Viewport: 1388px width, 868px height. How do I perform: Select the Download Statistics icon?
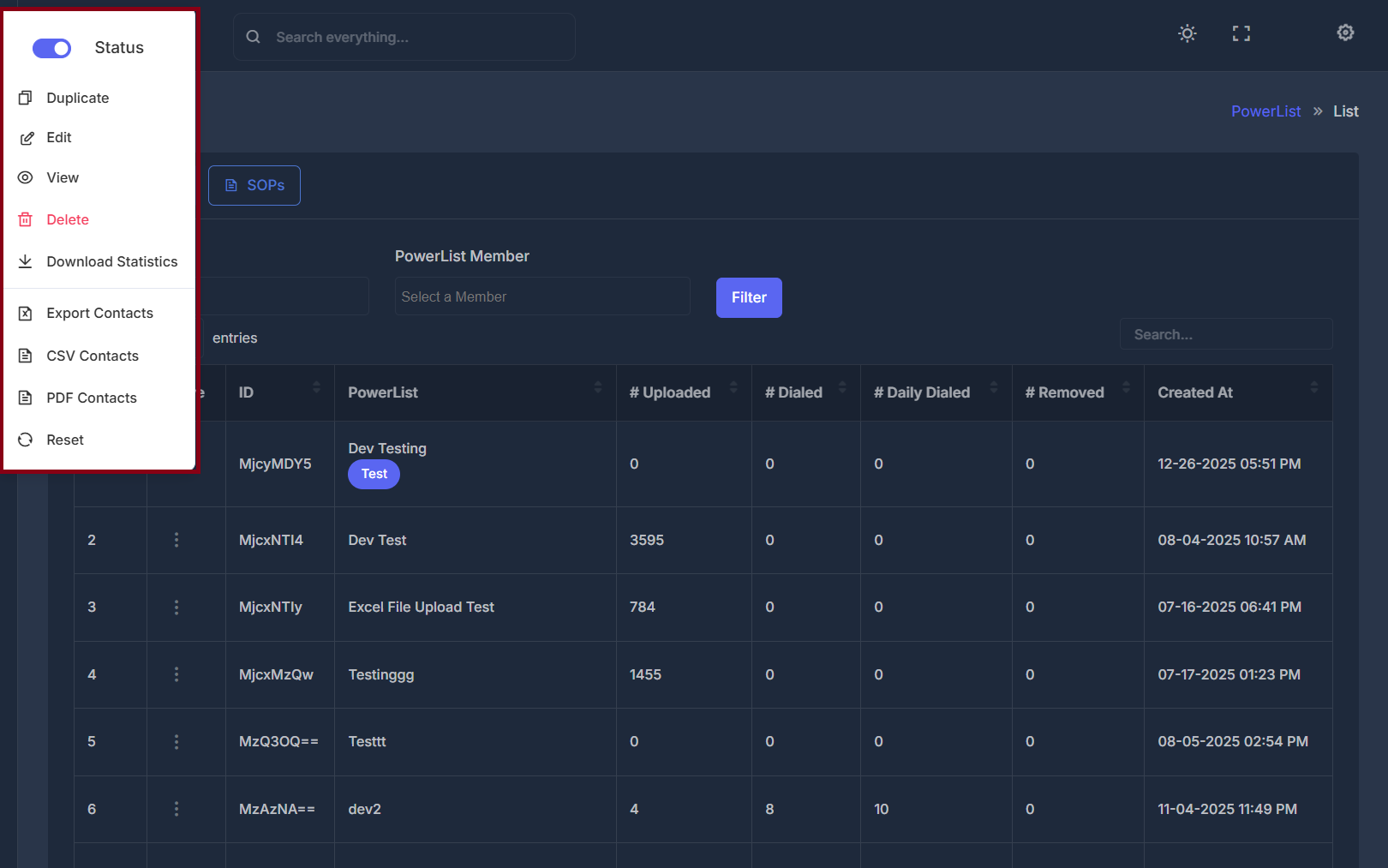click(x=26, y=261)
